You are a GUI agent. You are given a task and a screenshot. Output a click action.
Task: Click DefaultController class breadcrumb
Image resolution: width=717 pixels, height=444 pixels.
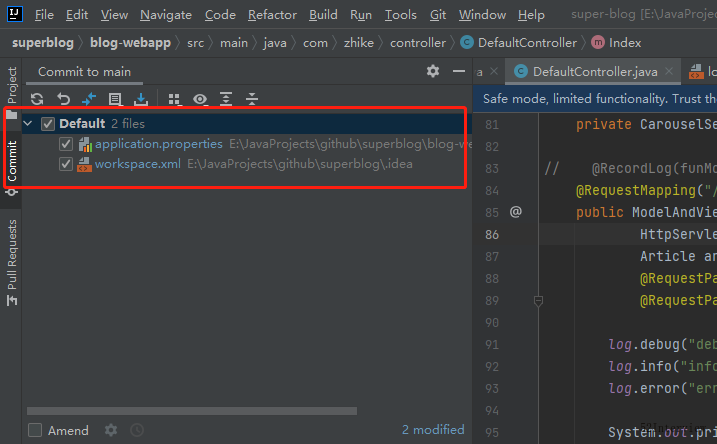tap(519, 43)
